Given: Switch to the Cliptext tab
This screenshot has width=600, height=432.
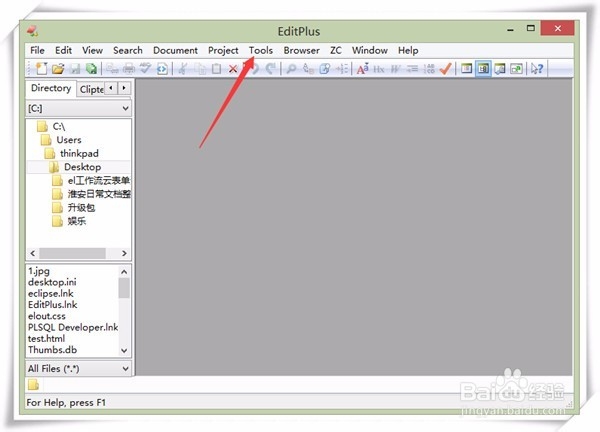Looking at the screenshot, I should coord(91,89).
